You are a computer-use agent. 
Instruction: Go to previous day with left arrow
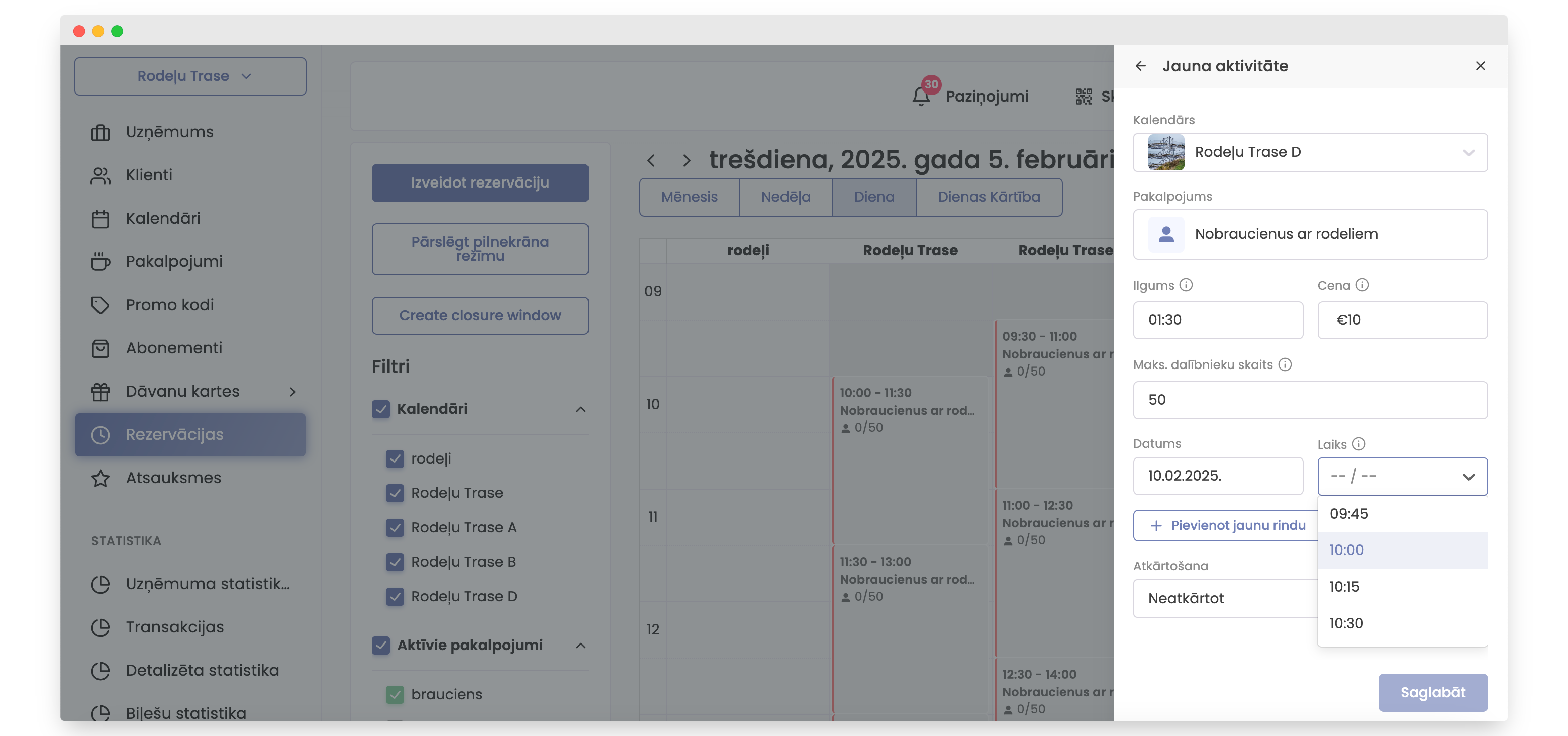pos(651,161)
